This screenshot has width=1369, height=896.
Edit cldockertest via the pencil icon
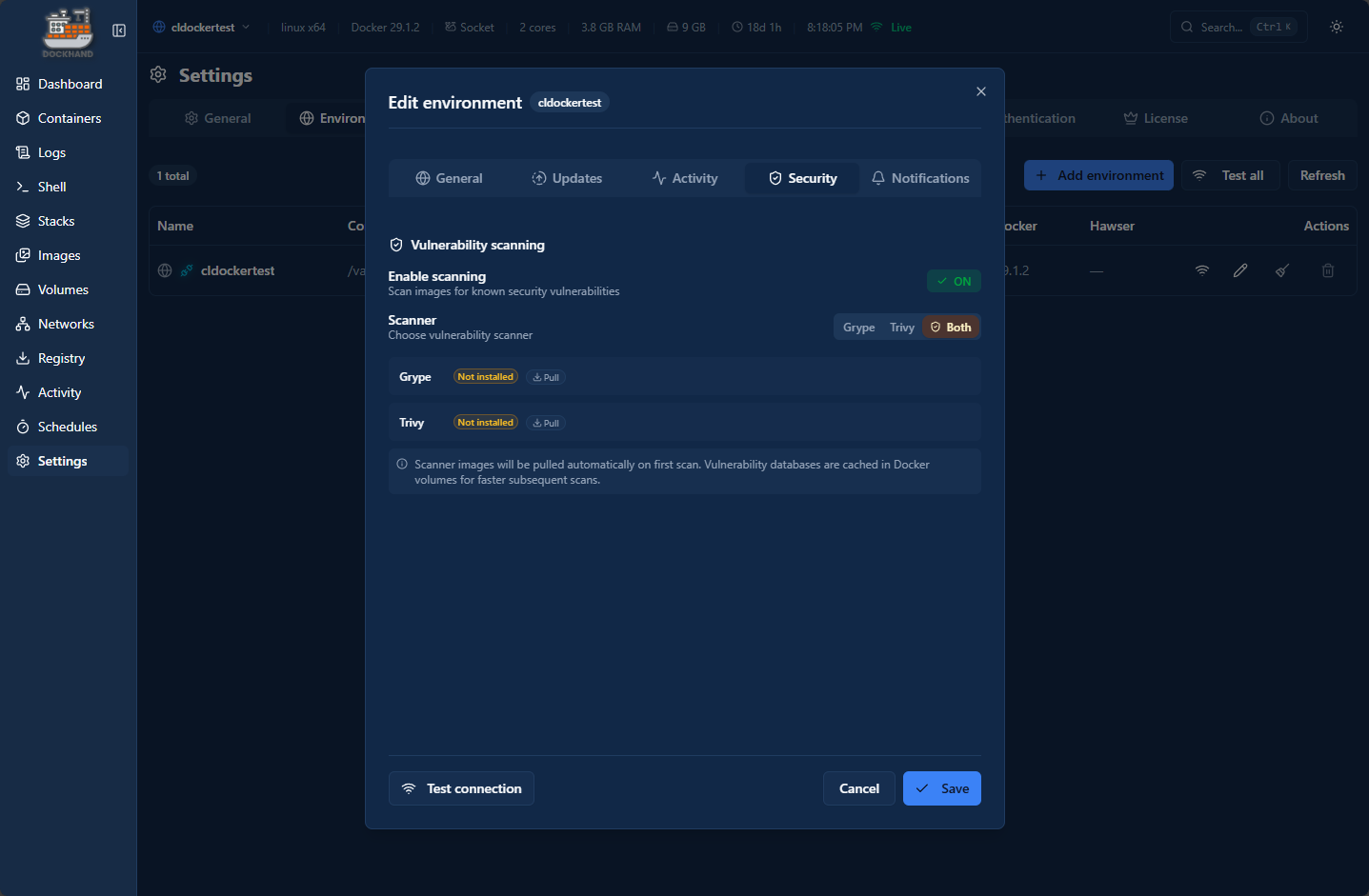1239,270
